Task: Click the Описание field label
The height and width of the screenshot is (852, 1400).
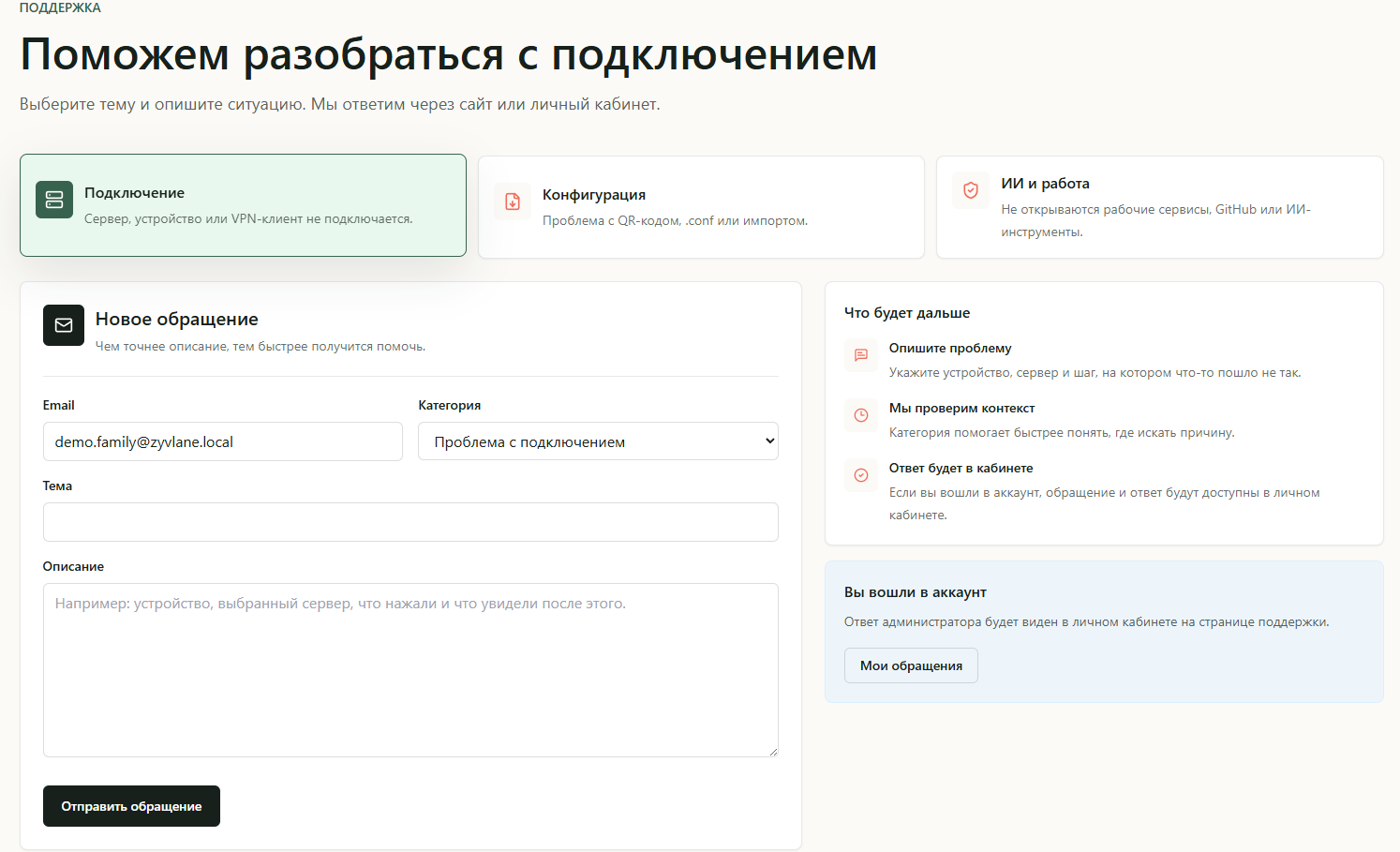Action: click(x=73, y=566)
